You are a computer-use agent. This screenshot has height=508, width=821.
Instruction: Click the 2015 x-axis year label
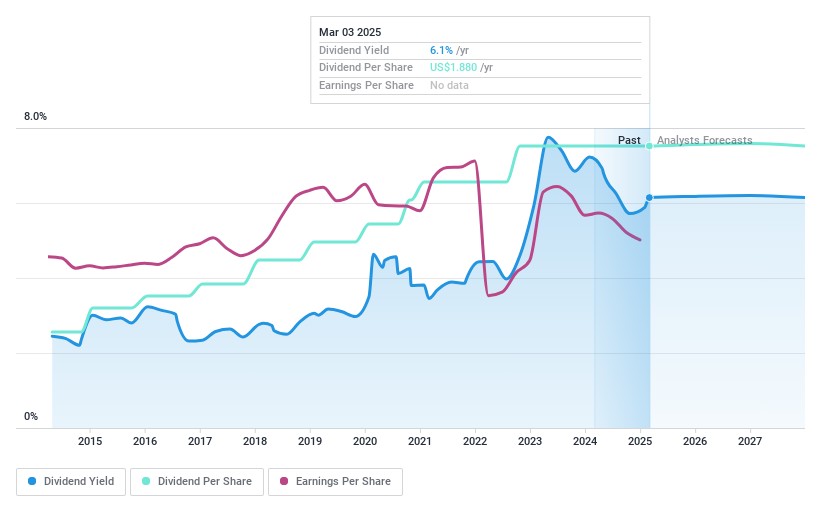pyautogui.click(x=90, y=441)
